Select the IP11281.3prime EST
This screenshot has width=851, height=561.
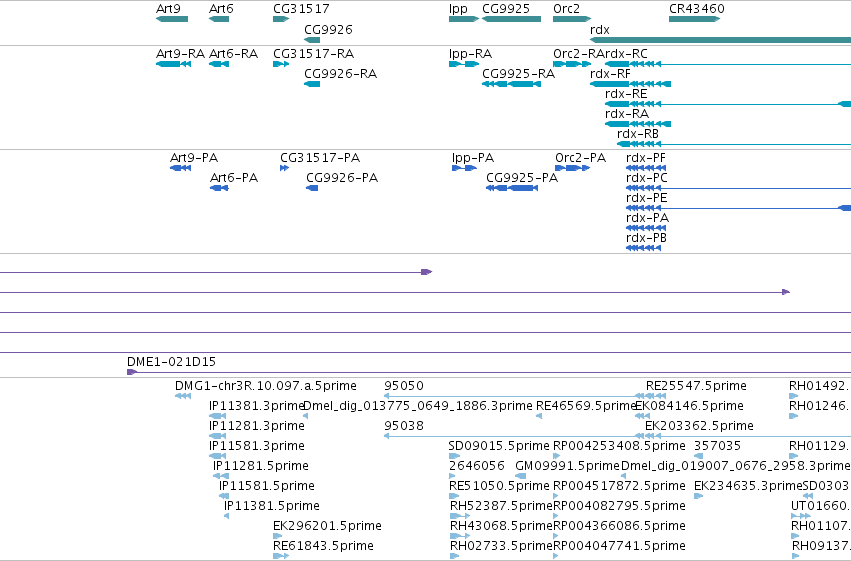tap(218, 436)
